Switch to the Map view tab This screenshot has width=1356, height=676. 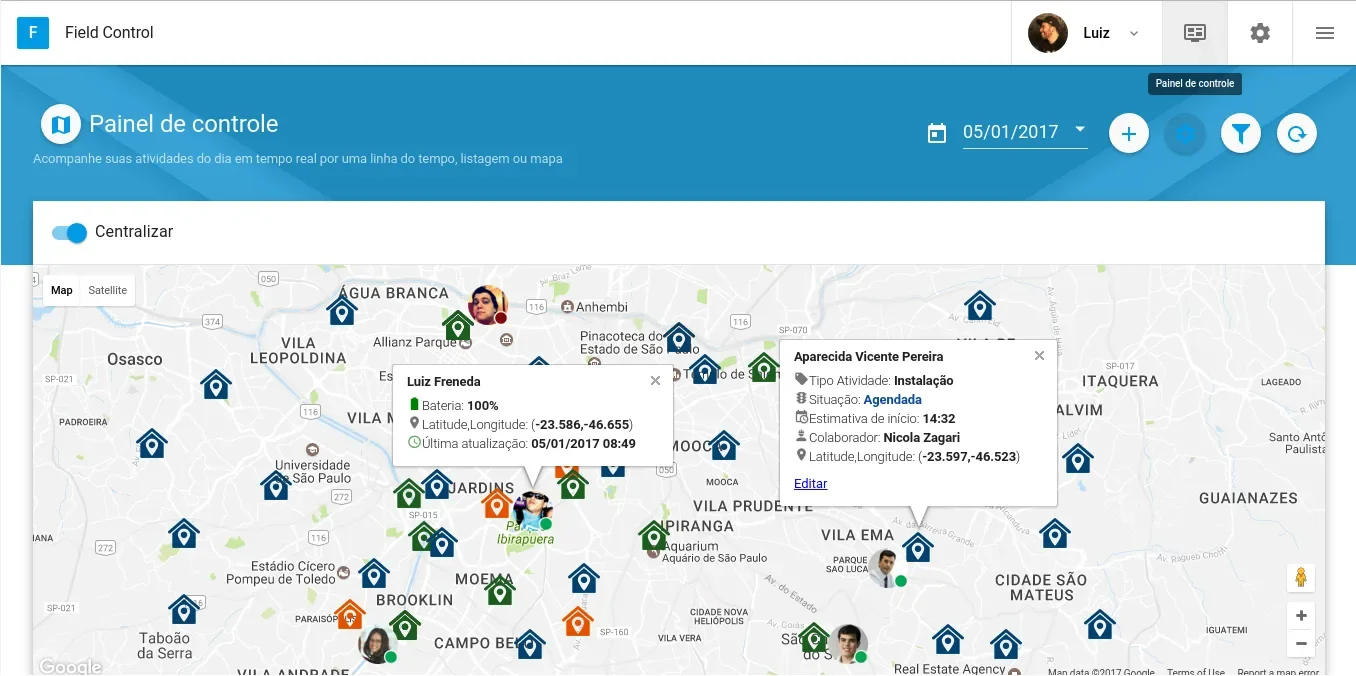coord(62,290)
